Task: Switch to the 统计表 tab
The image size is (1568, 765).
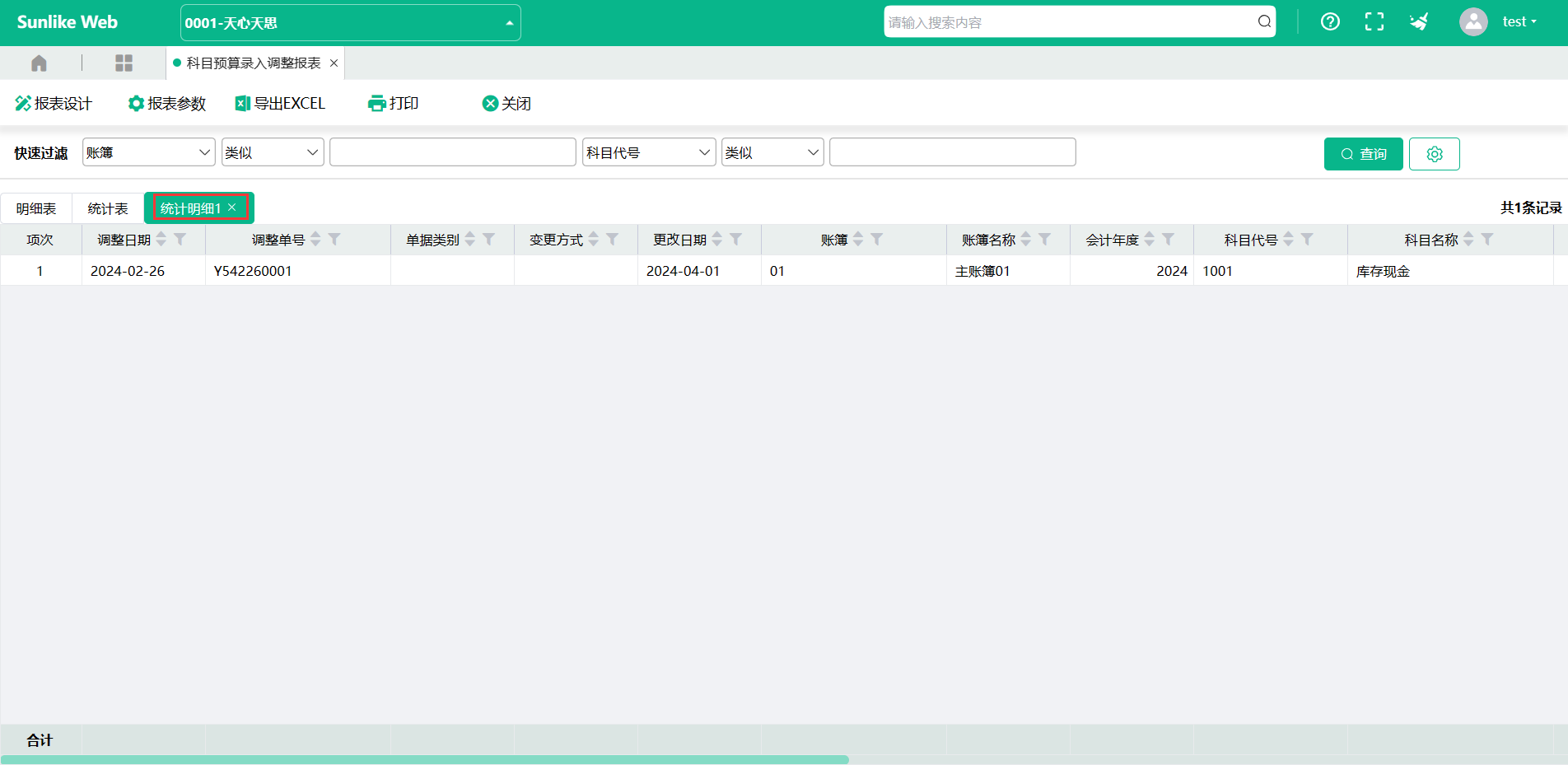Action: click(x=108, y=209)
